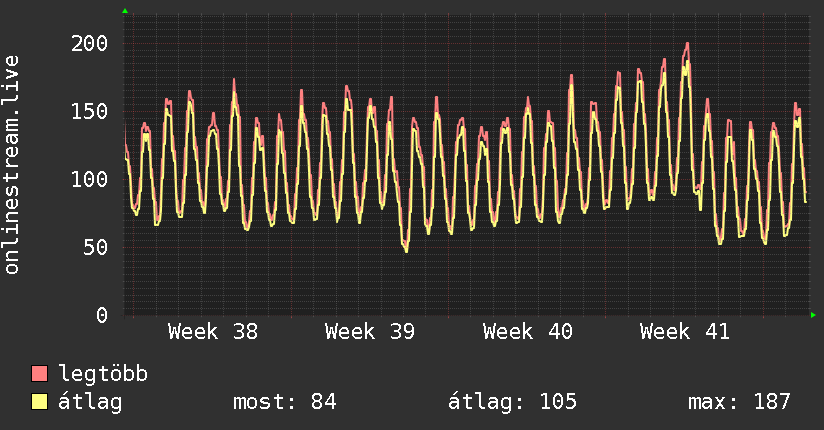Click the 150 y-axis value
This screenshot has height=430, width=824.
(x=89, y=111)
